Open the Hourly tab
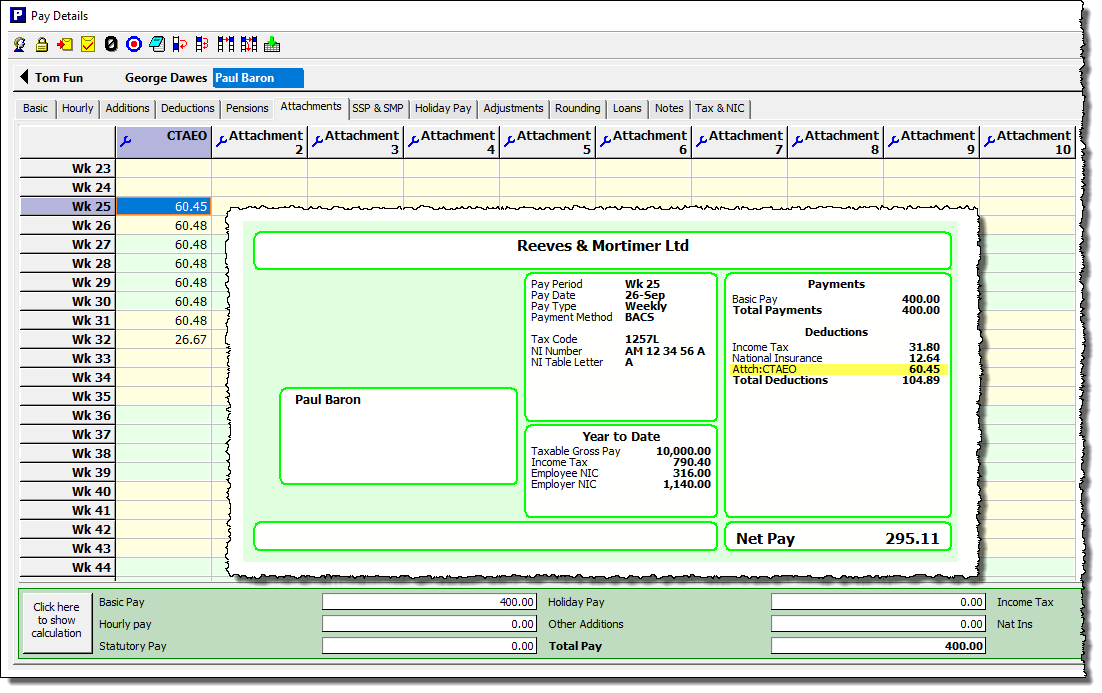Viewport: 1102px width, 693px height. (x=77, y=108)
